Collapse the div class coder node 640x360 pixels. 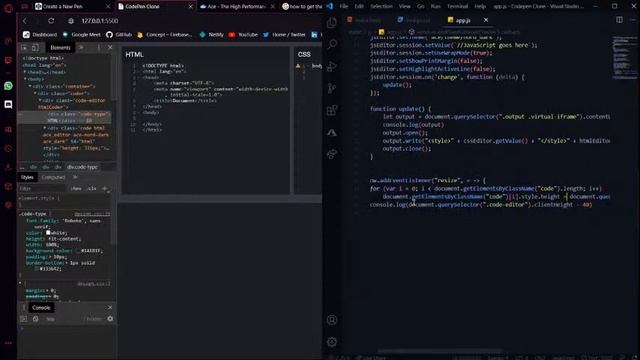35,93
